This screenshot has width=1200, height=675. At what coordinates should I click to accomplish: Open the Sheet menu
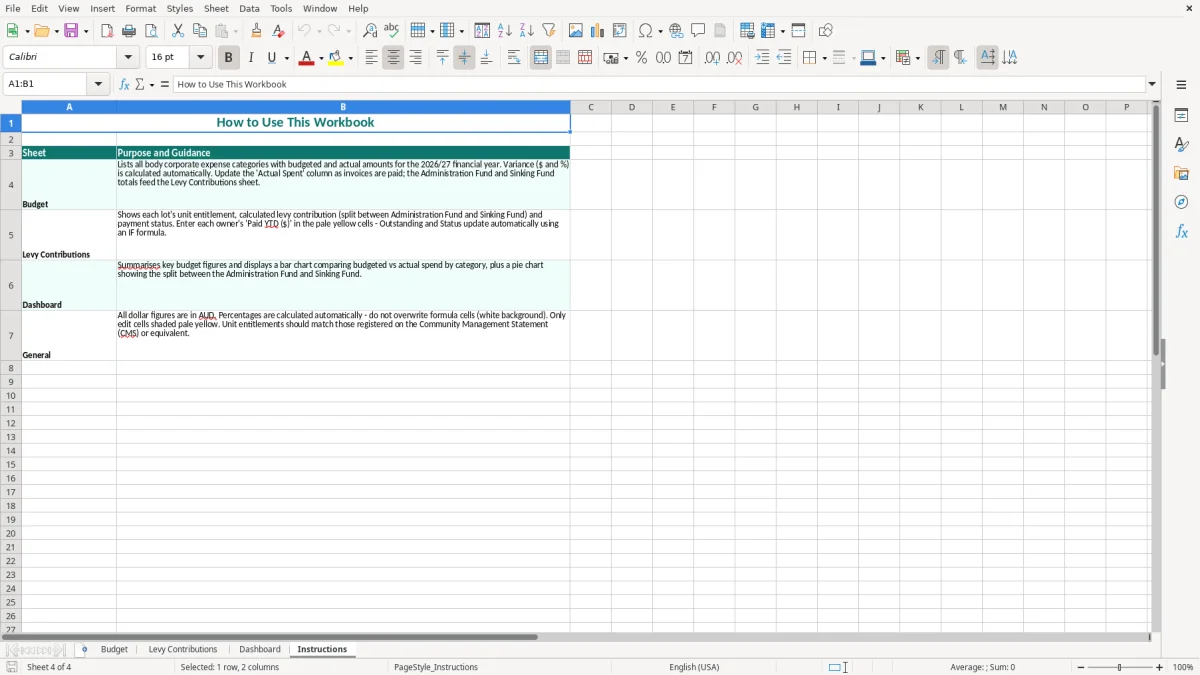click(216, 8)
